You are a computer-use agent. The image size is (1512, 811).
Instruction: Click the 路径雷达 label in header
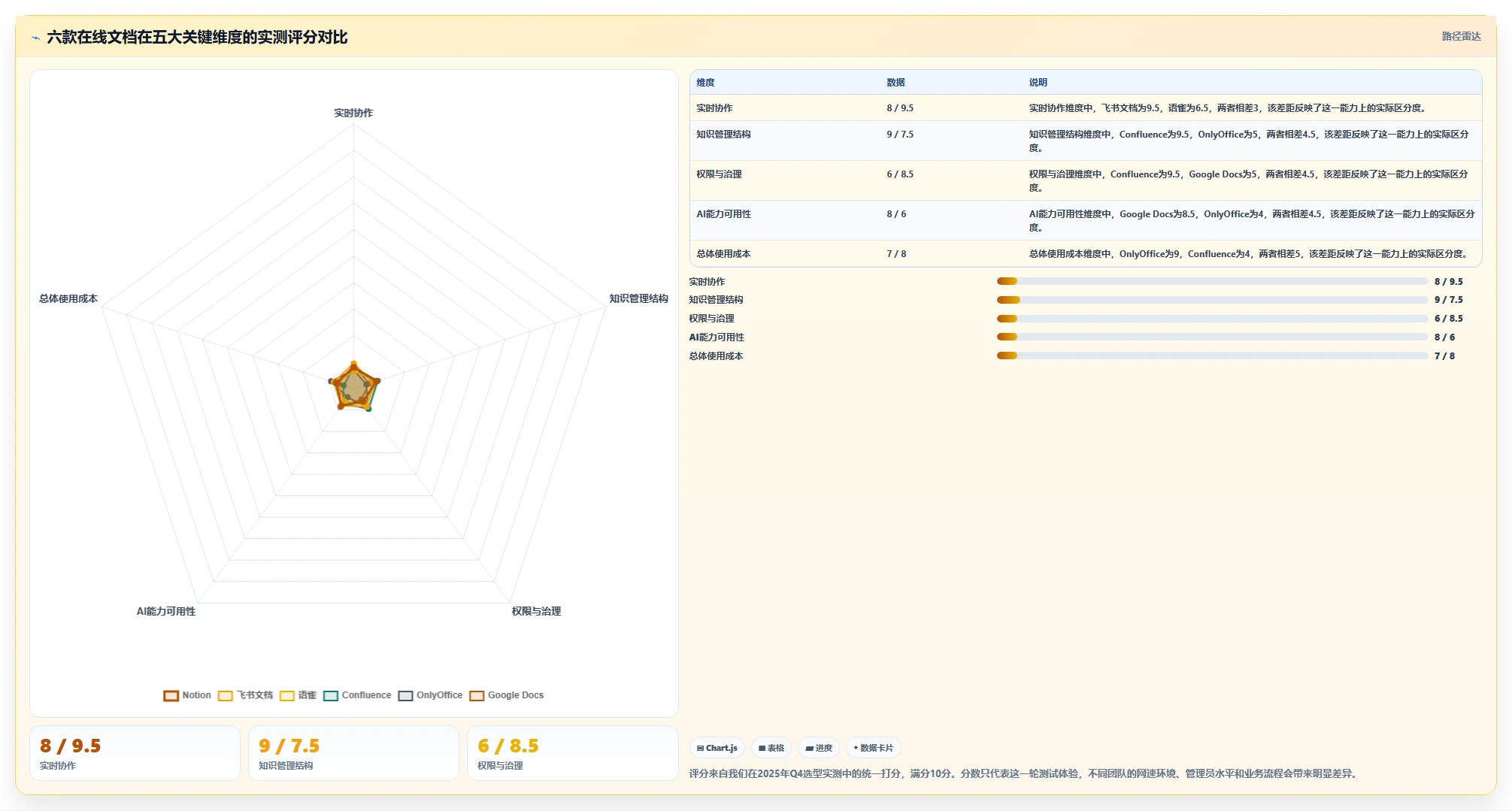click(x=1461, y=36)
